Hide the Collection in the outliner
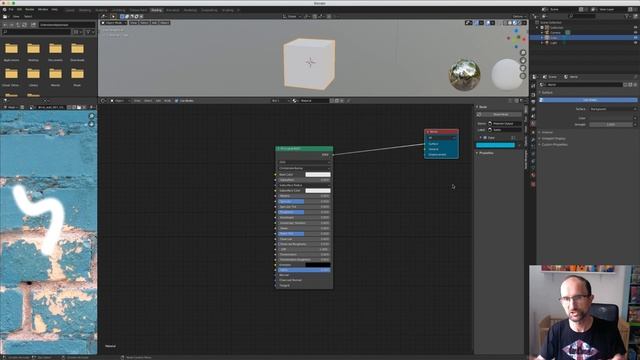The height and width of the screenshot is (360, 640). coord(636,27)
